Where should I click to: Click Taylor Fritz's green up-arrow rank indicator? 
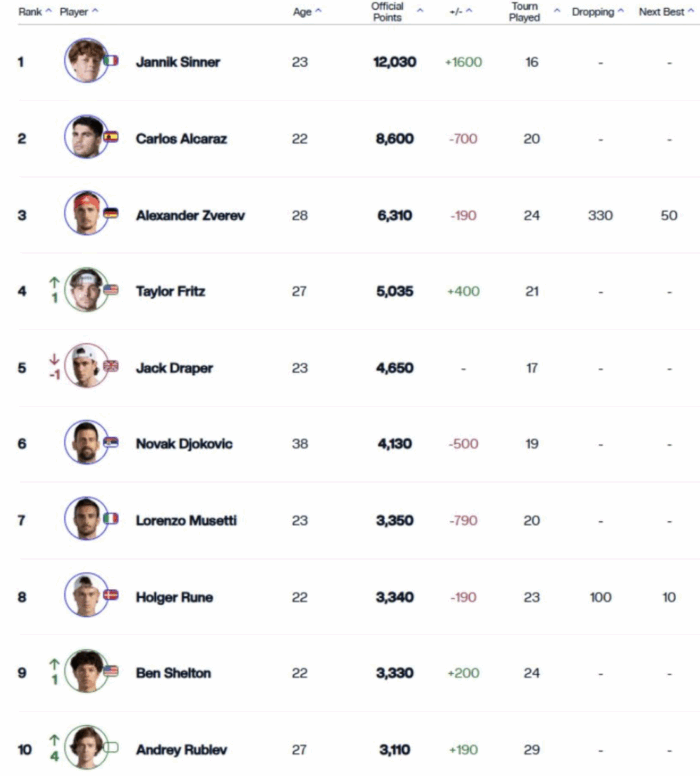tap(54, 283)
